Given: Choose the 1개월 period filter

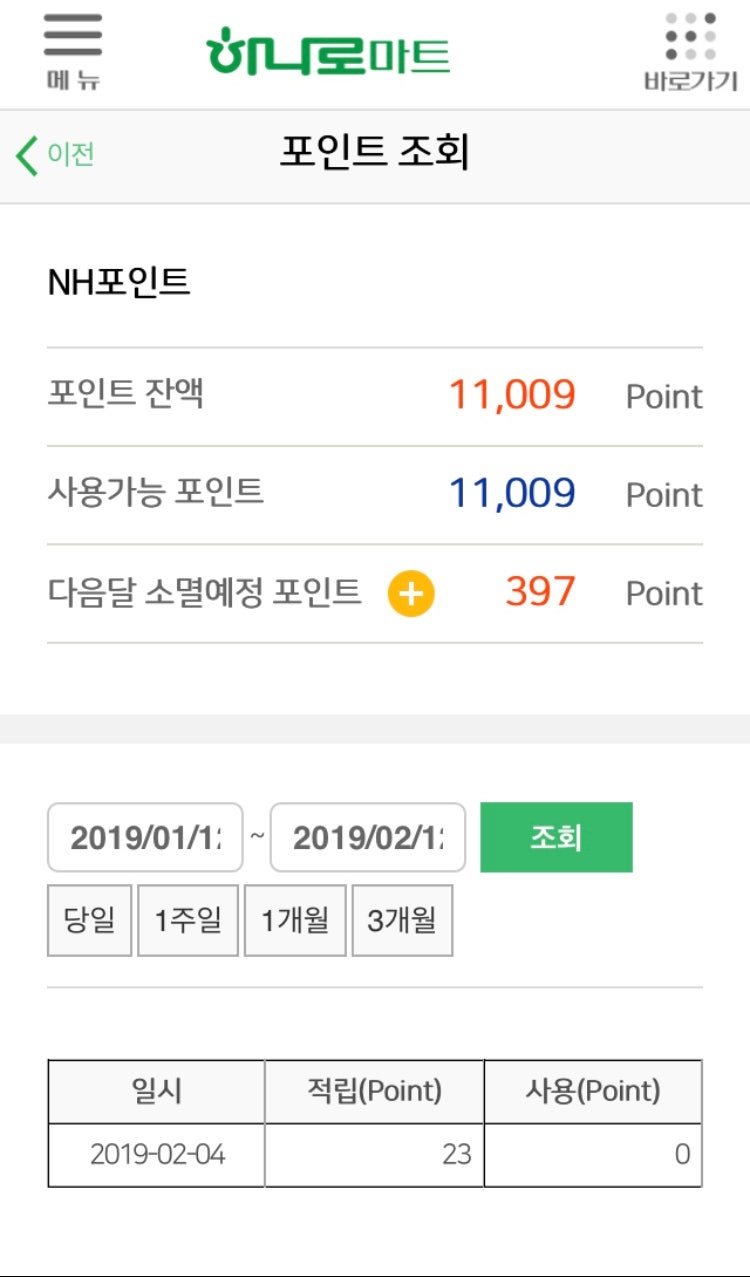Looking at the screenshot, I should point(295,920).
